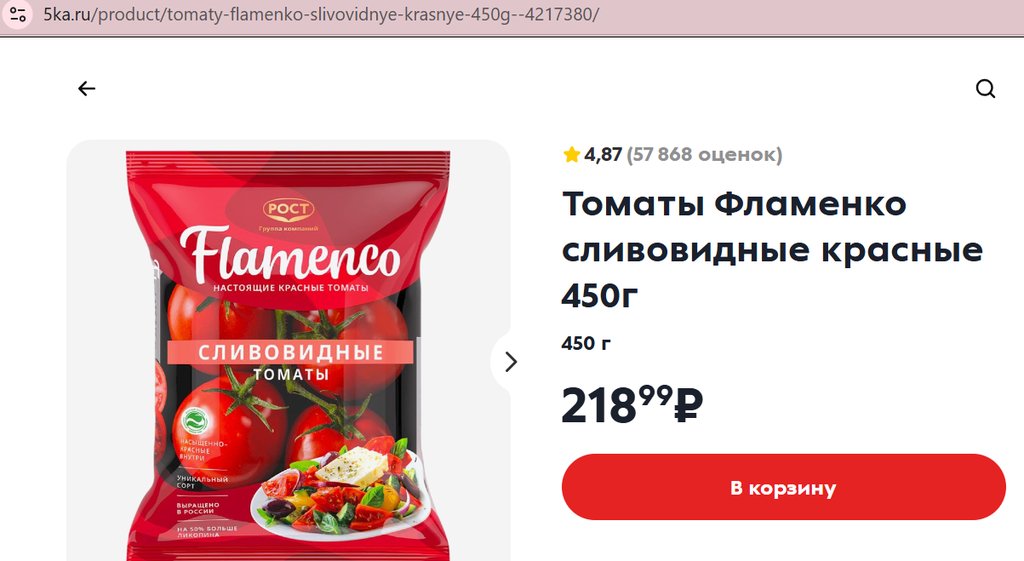
Task: Click the 450 г weight label
Action: [586, 344]
